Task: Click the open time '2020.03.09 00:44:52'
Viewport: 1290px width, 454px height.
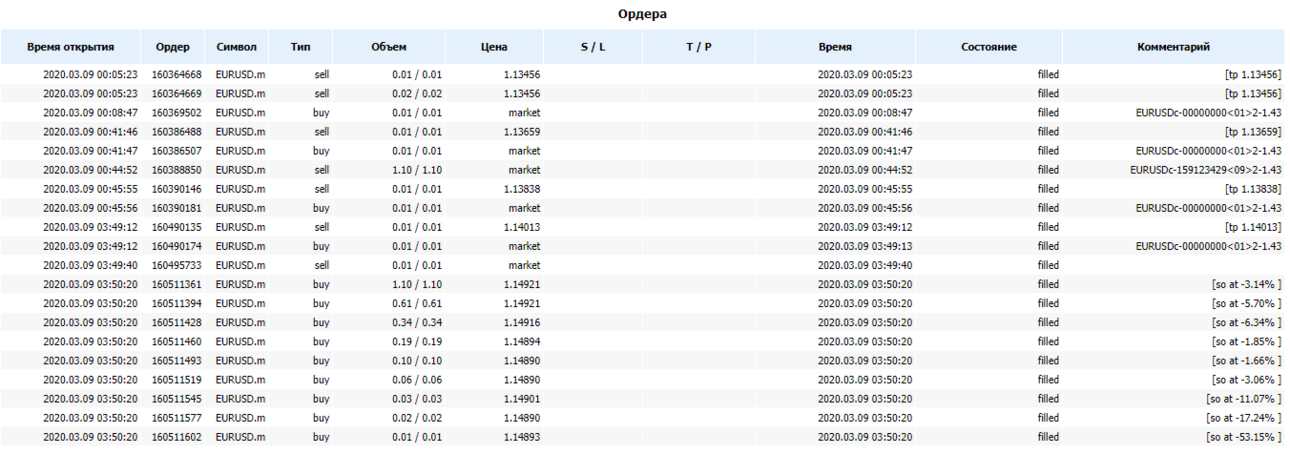Action: click(x=91, y=170)
